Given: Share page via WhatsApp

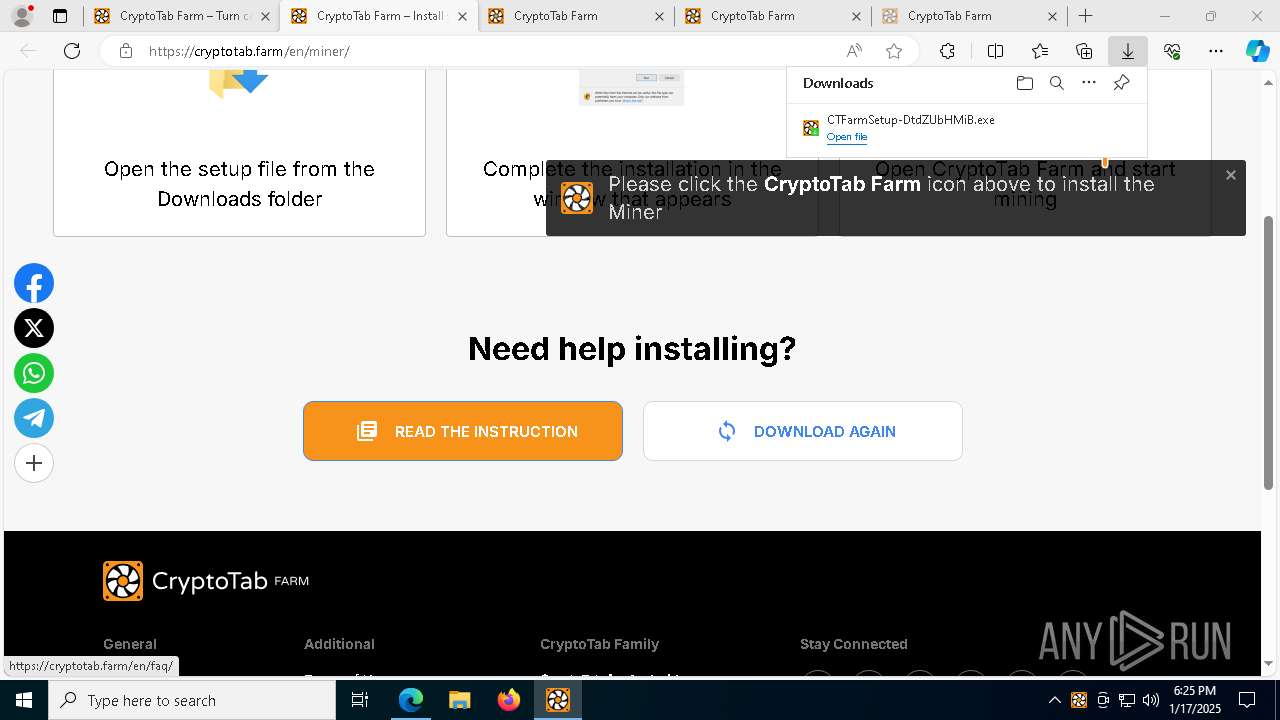Looking at the screenshot, I should point(34,373).
